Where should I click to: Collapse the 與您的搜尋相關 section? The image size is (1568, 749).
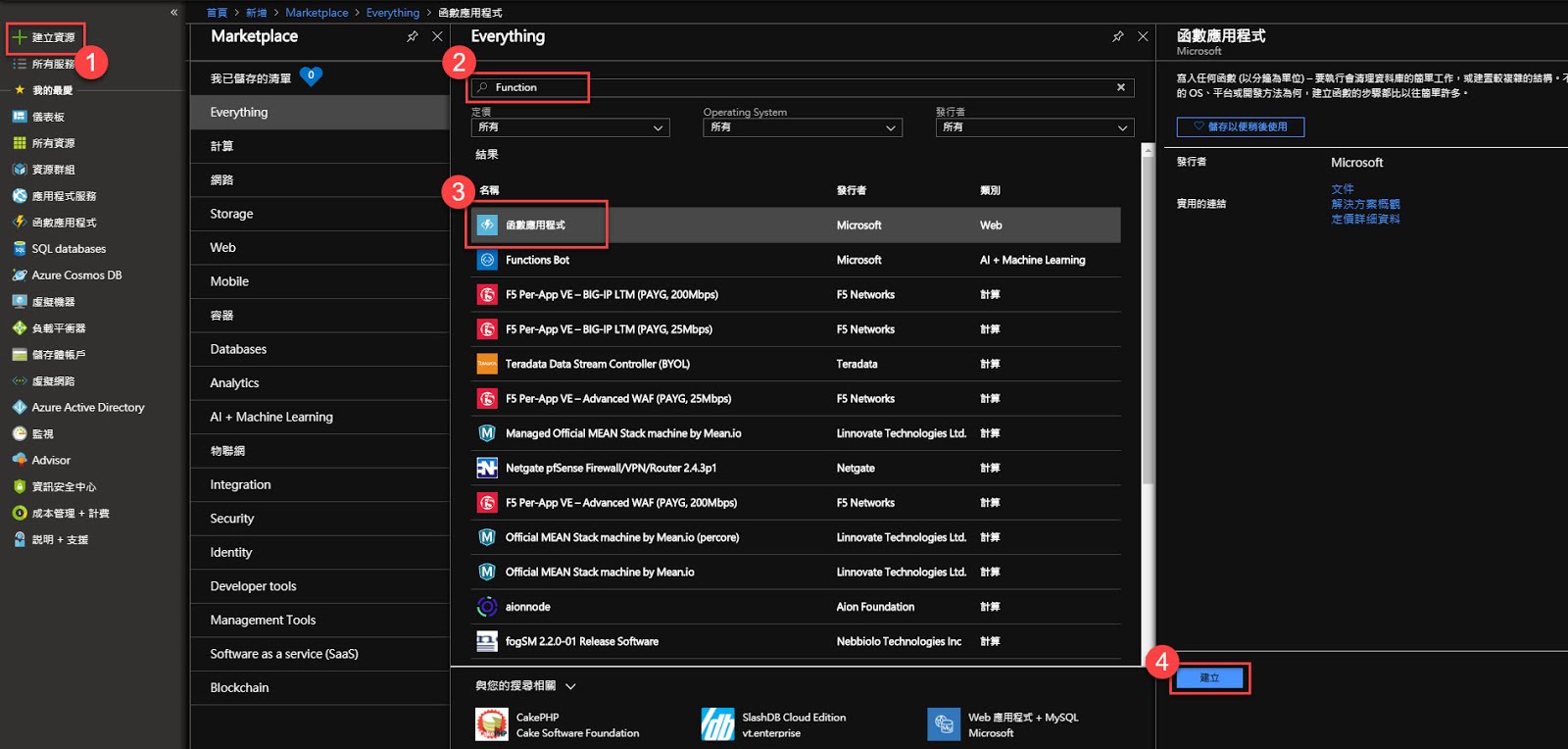coord(570,686)
